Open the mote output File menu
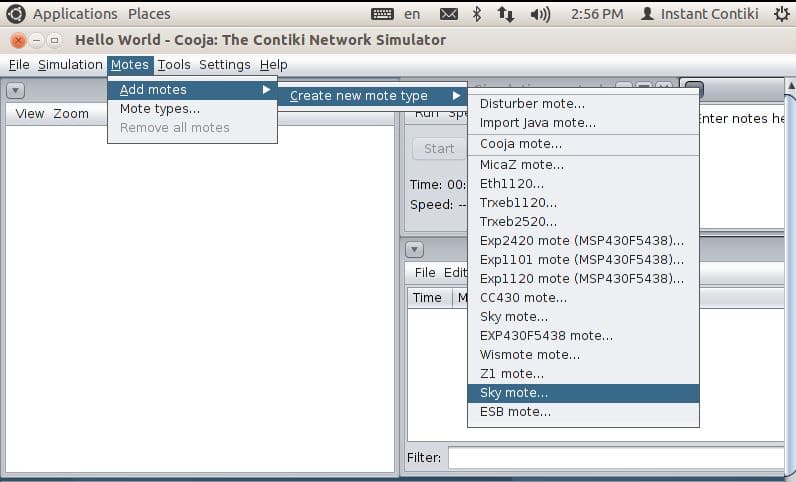The image size is (796, 482). pos(425,273)
